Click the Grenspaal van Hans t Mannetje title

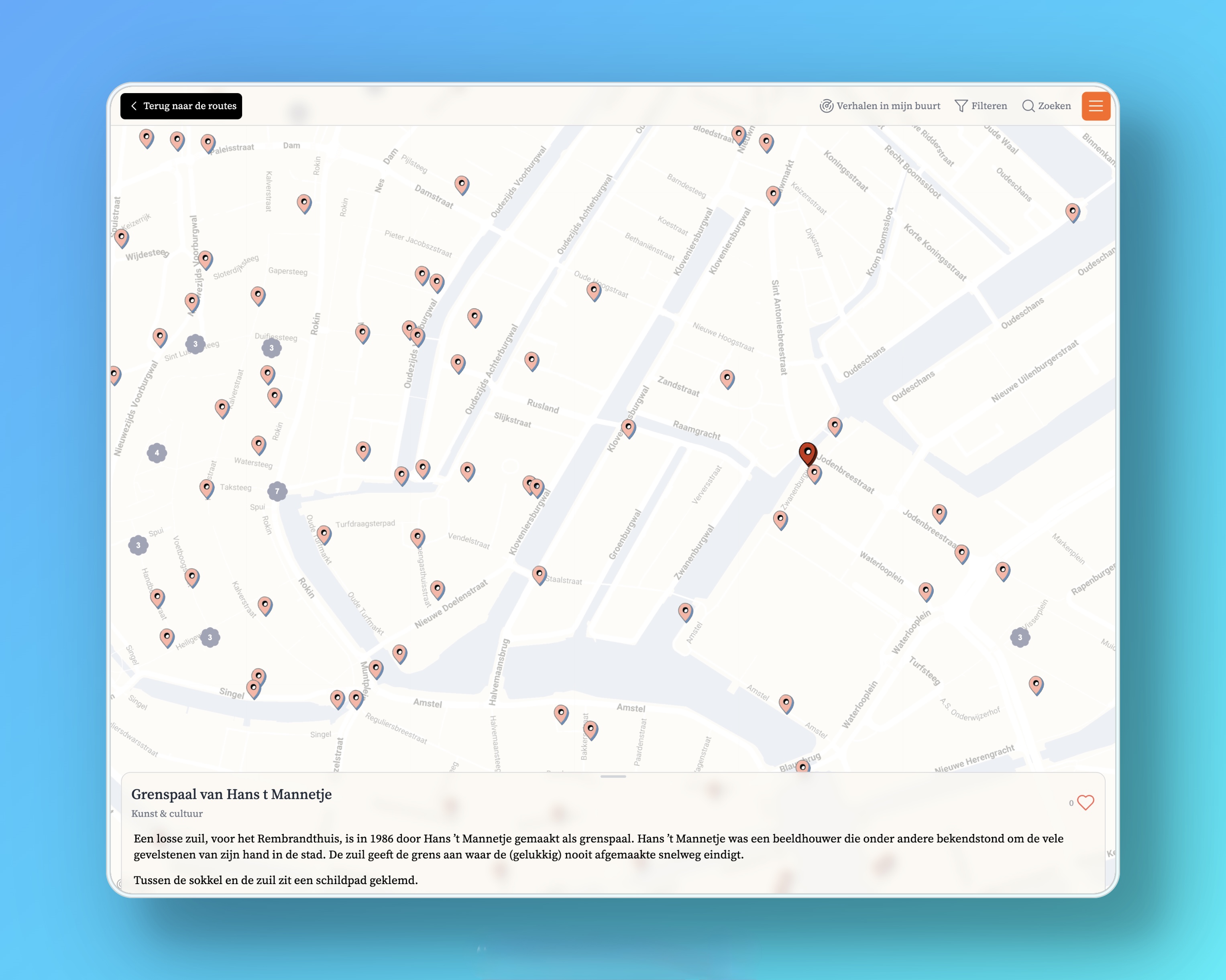232,794
